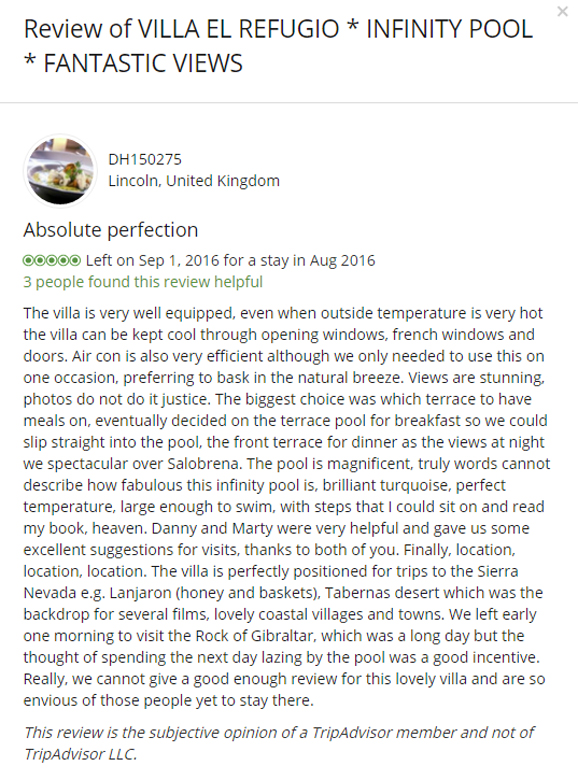The width and height of the screenshot is (578, 780).
Task: Click the 3 people found this helpful text
Action: (x=143, y=282)
